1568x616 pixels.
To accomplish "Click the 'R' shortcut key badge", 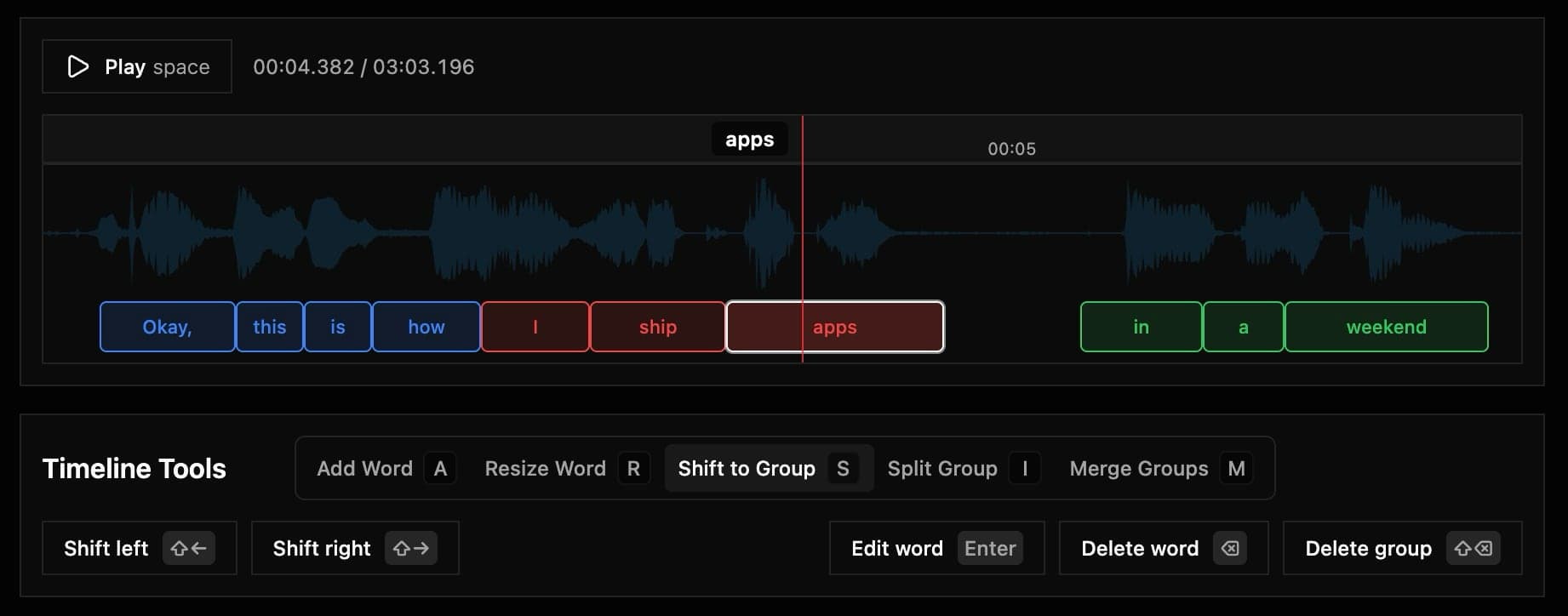I will pyautogui.click(x=633, y=468).
